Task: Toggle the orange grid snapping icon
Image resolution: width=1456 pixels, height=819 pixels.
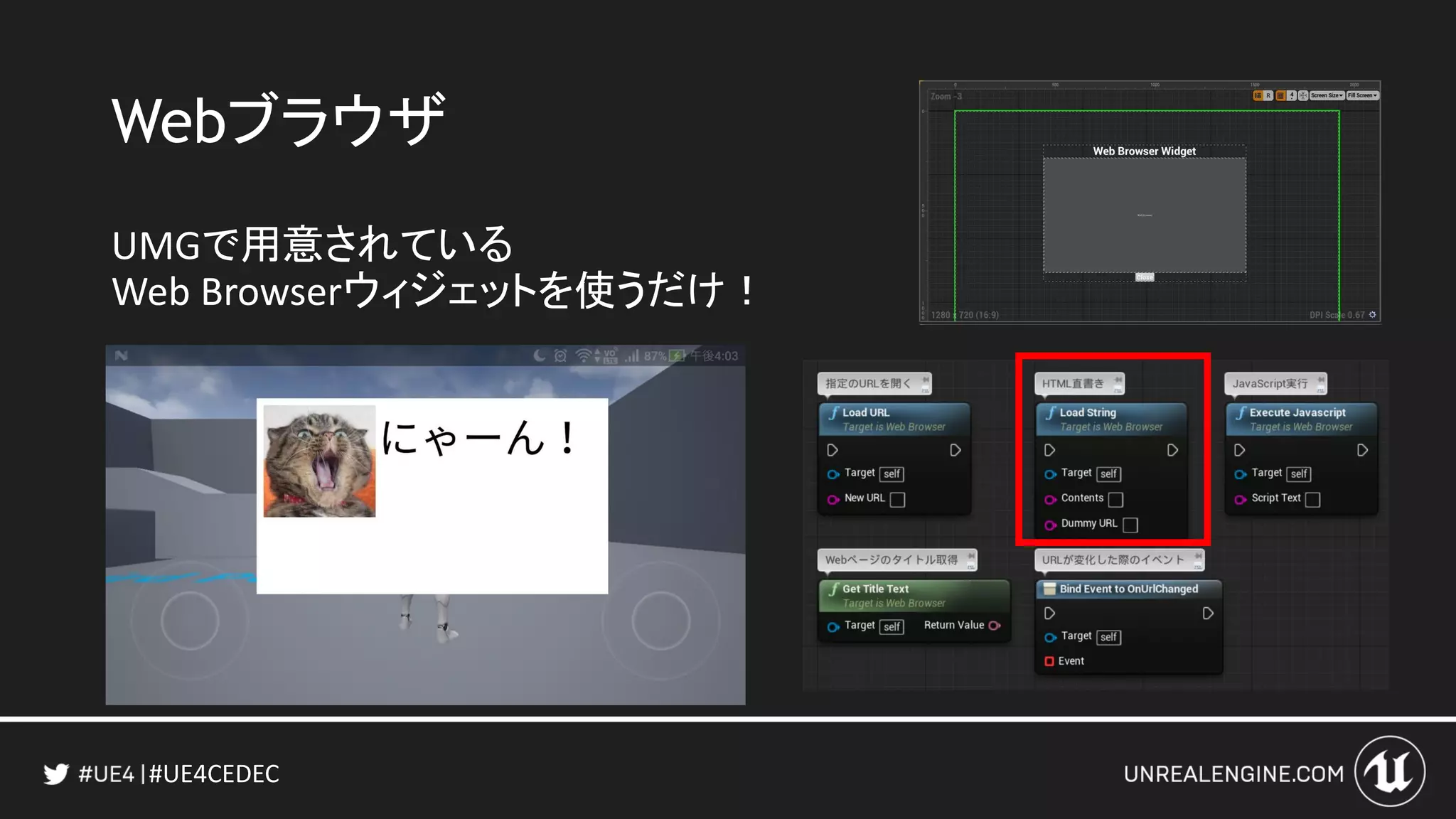Action: (1280, 95)
